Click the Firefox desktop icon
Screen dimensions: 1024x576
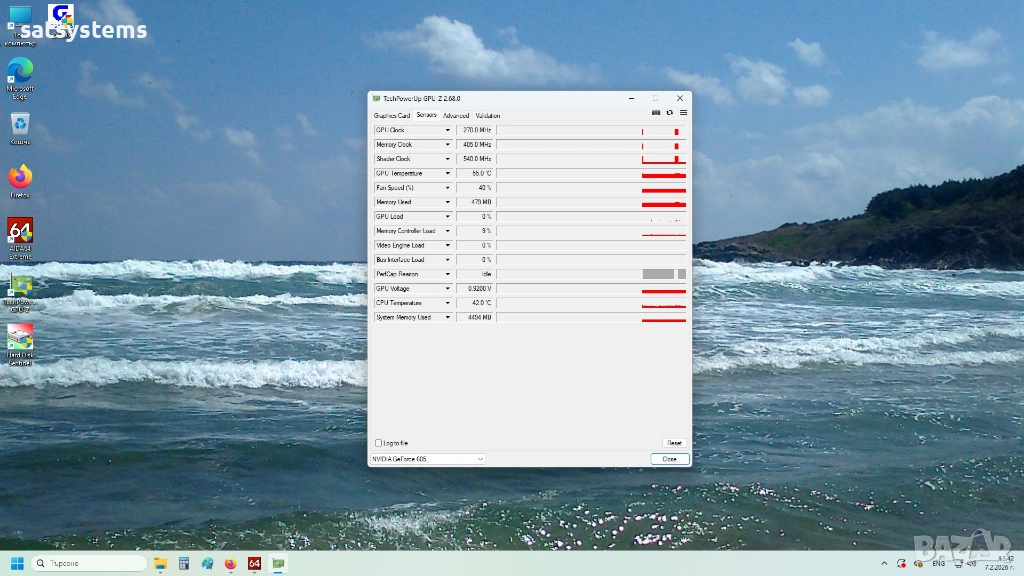tap(20, 180)
